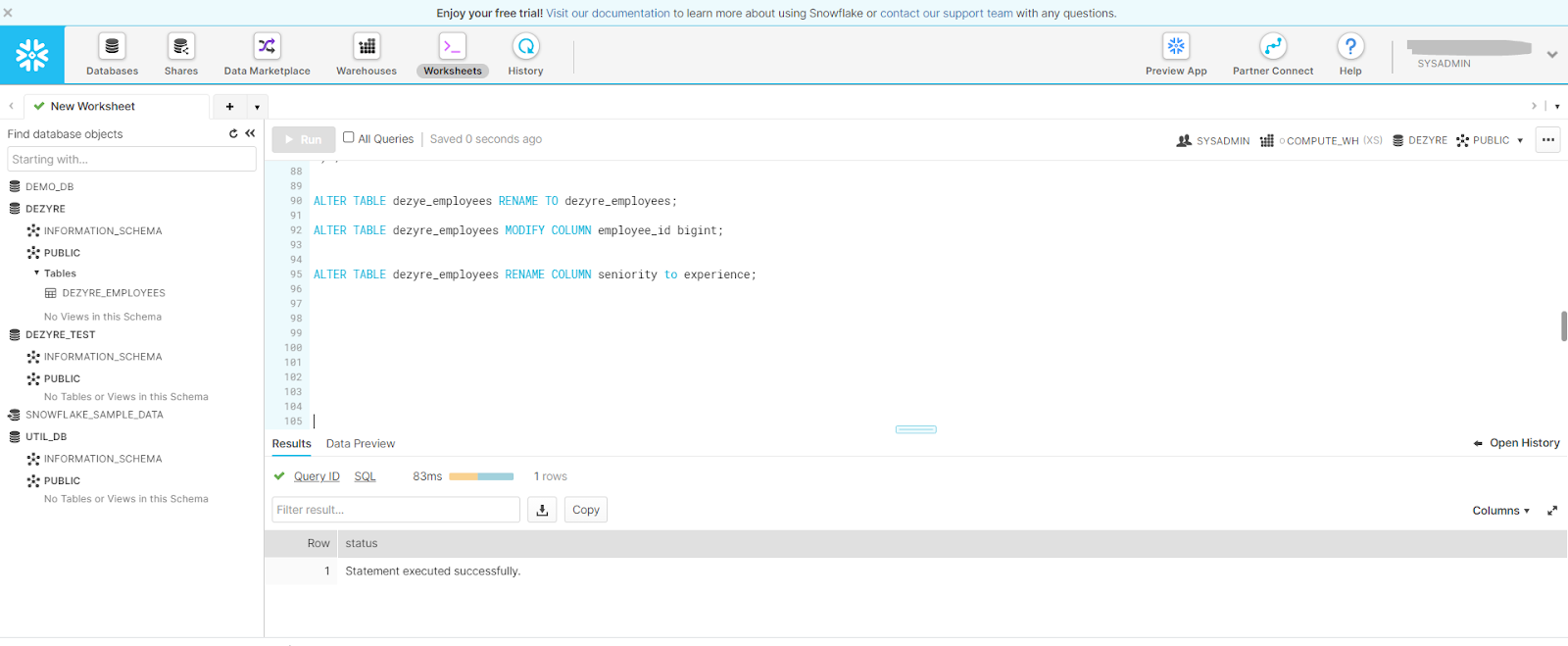Click 'No Views in this Schema' text
Image resolution: width=1568 pixels, height=646 pixels.
[103, 317]
